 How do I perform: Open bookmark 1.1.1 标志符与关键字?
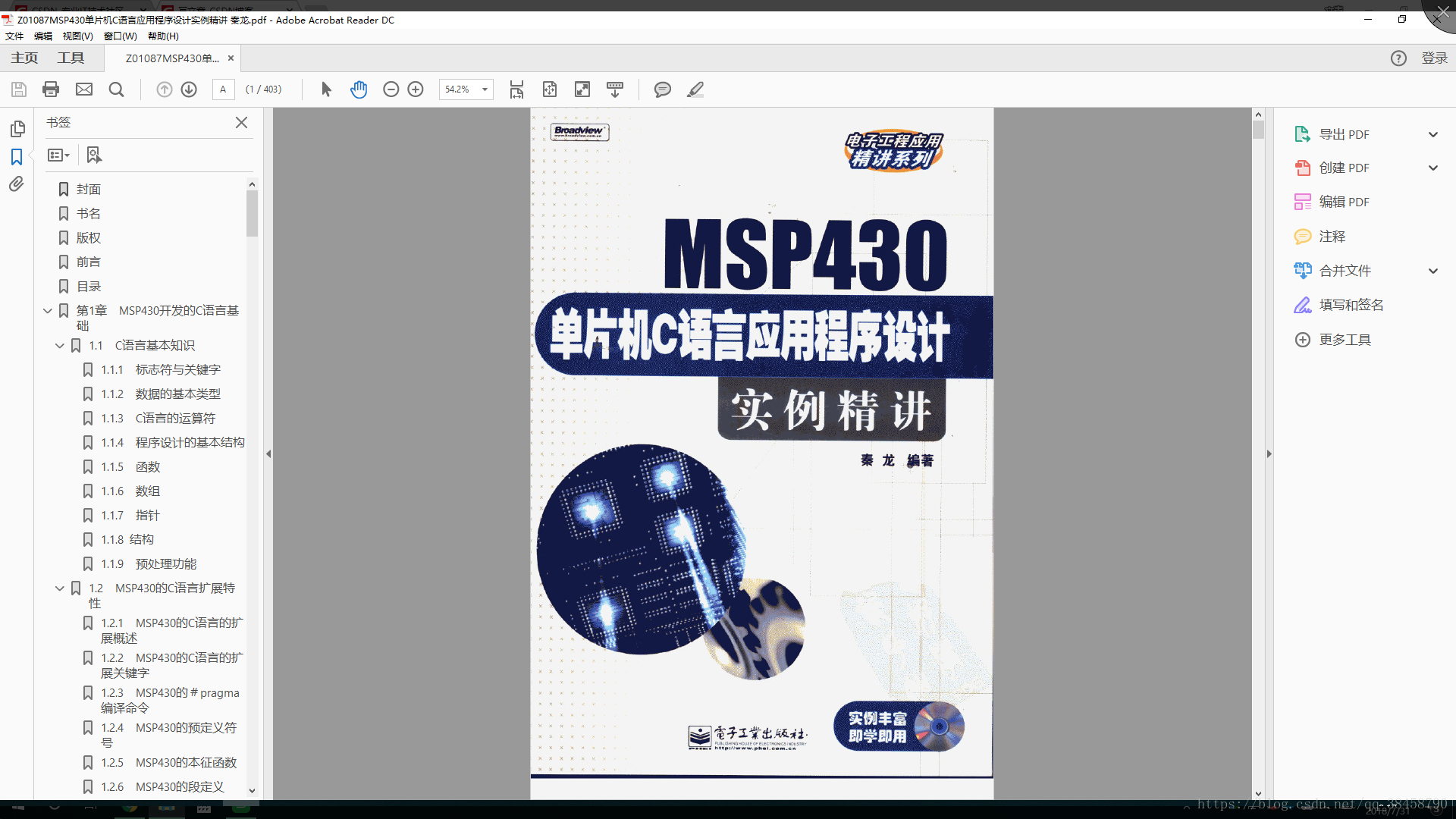tap(160, 369)
